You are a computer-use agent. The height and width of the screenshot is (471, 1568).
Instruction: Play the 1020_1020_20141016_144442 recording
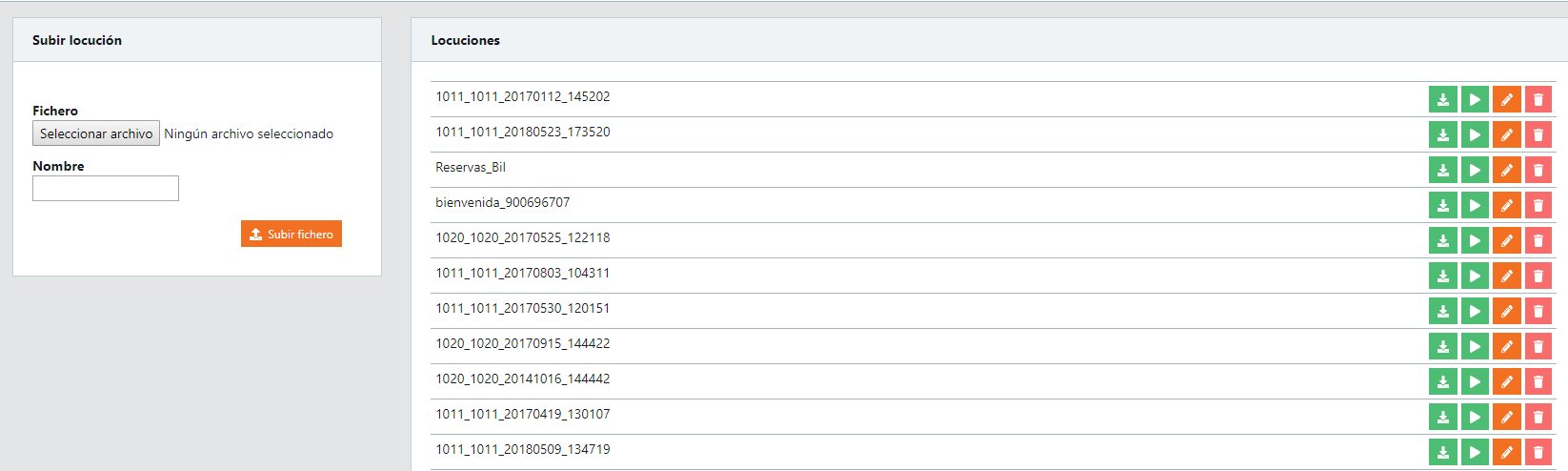coord(1475,381)
